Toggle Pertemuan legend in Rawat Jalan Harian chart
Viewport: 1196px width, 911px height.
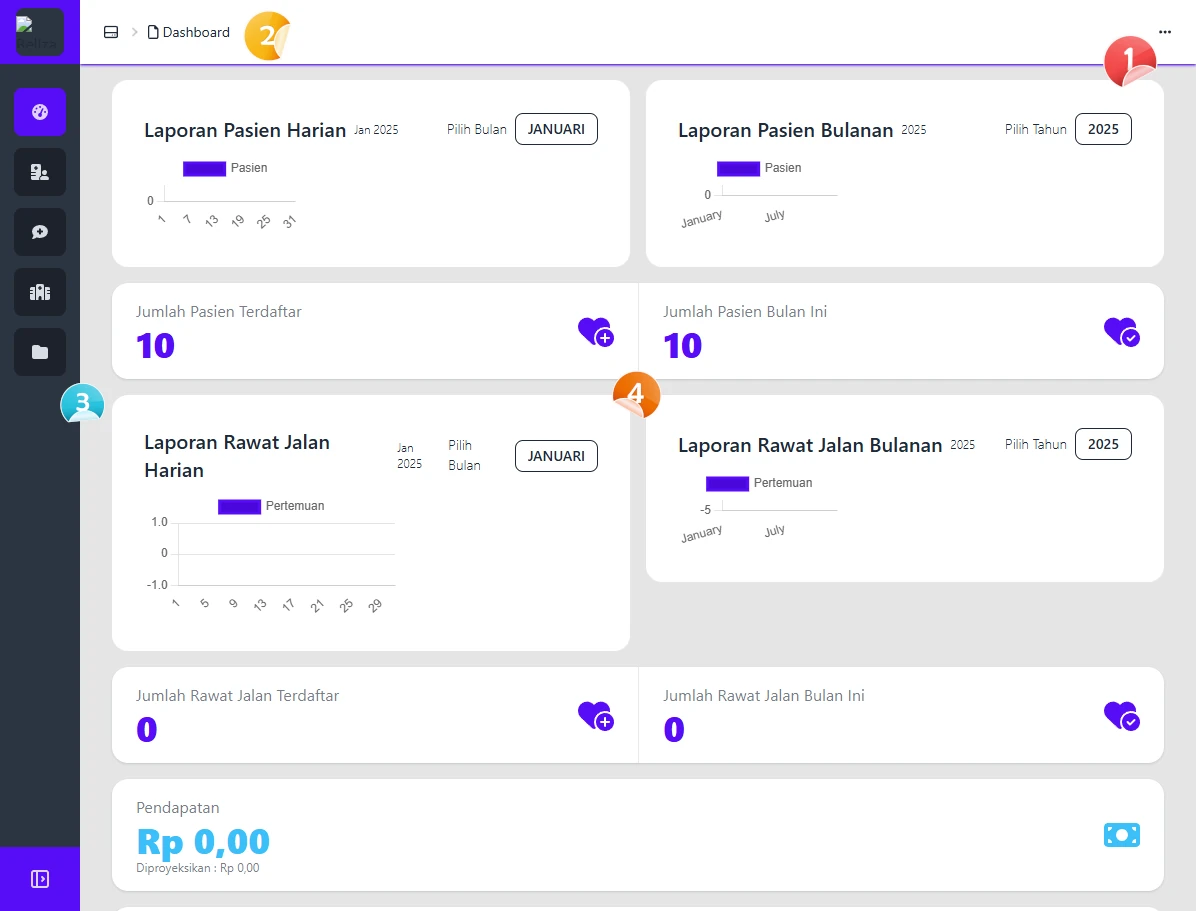pos(271,506)
